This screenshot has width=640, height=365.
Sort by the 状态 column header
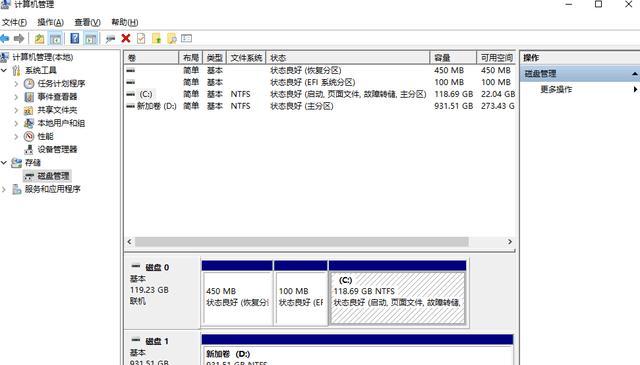pyautogui.click(x=348, y=58)
